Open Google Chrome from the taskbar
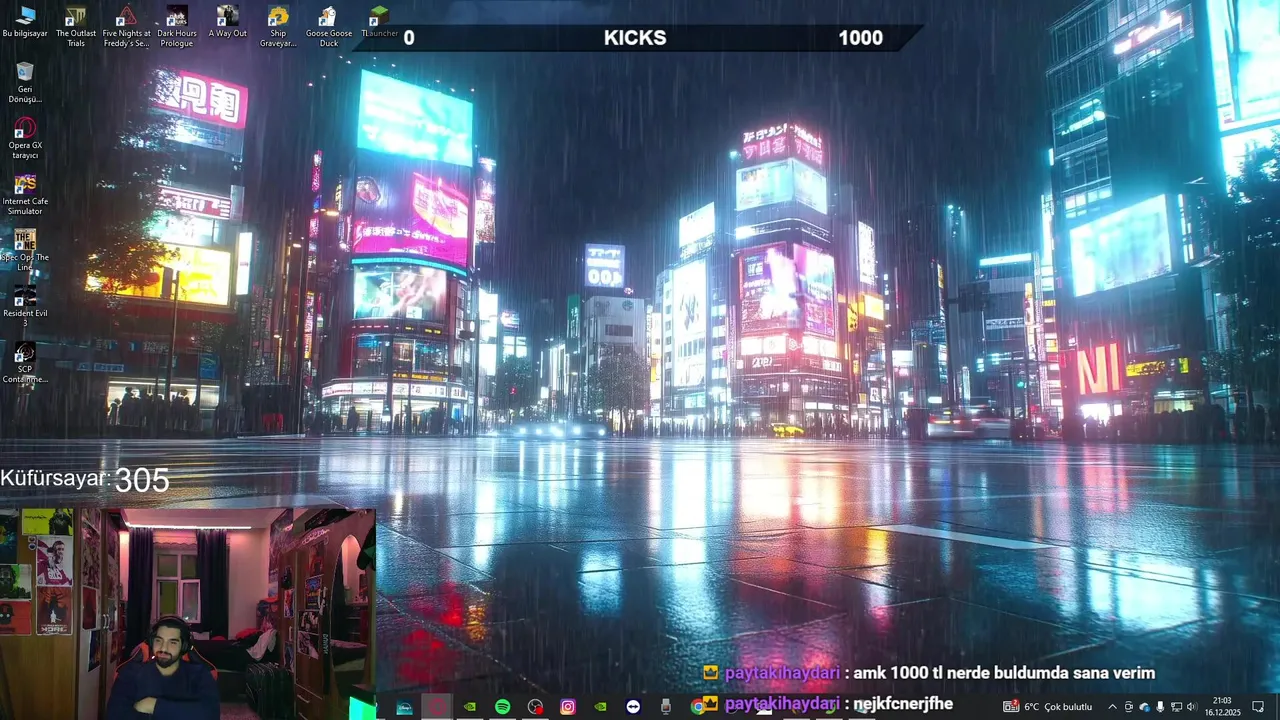Viewport: 1280px width, 720px height. (x=698, y=706)
